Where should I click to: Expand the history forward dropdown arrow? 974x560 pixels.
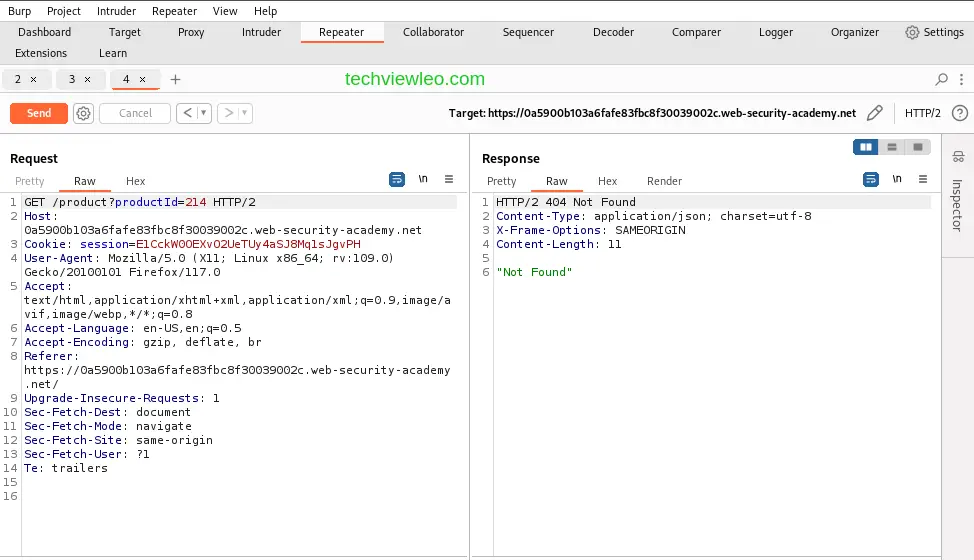[x=245, y=113]
